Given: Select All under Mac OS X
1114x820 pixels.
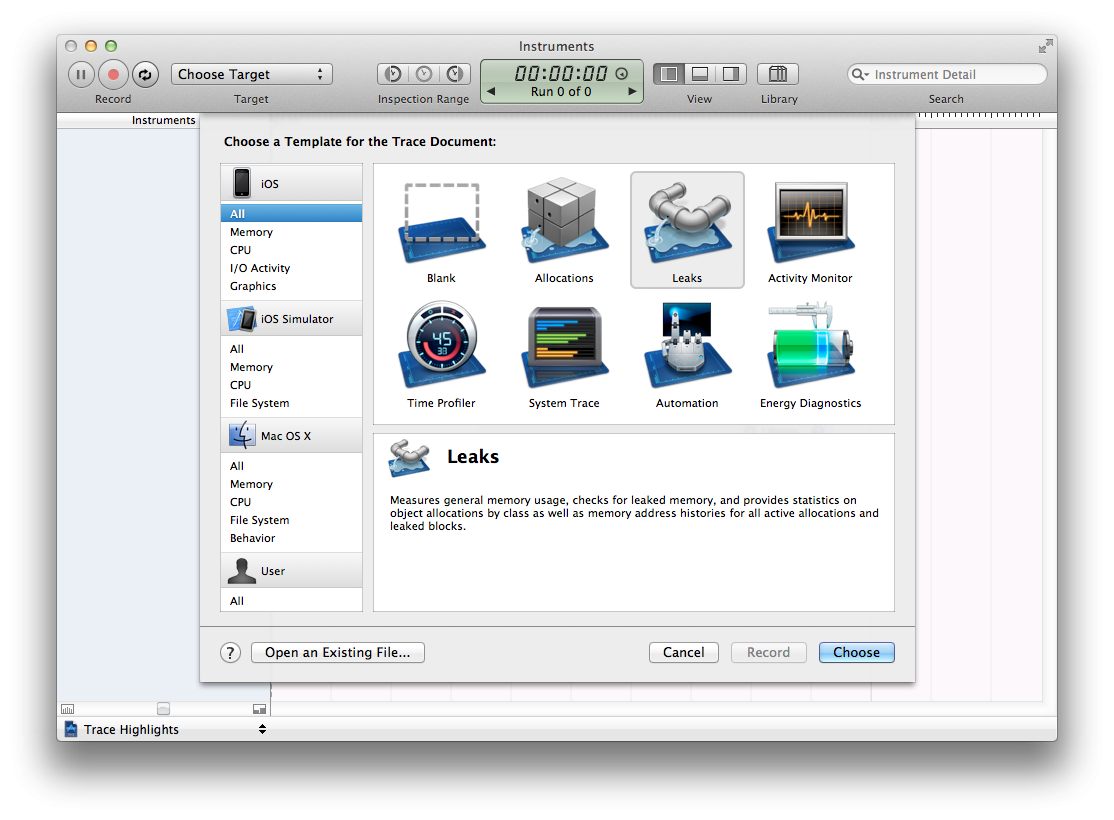Looking at the screenshot, I should tap(291, 466).
